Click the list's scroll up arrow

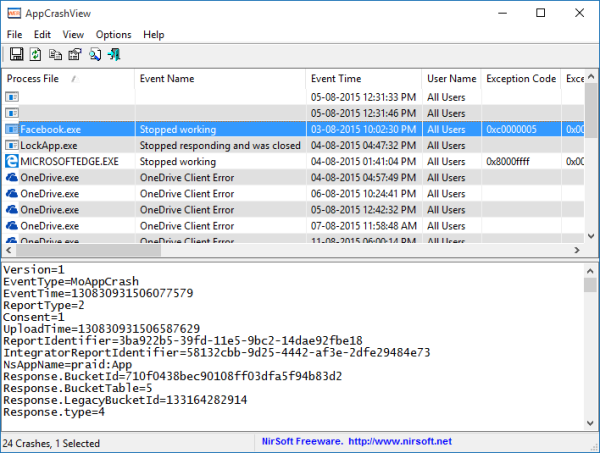[x=591, y=77]
